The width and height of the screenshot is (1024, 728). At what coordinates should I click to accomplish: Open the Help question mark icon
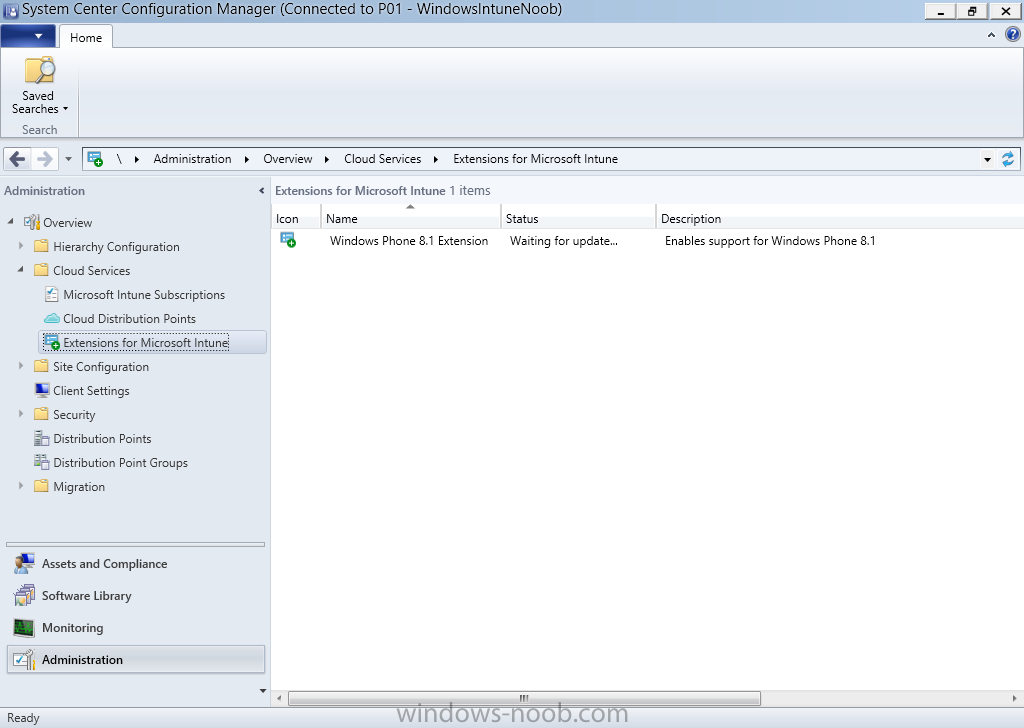1012,35
